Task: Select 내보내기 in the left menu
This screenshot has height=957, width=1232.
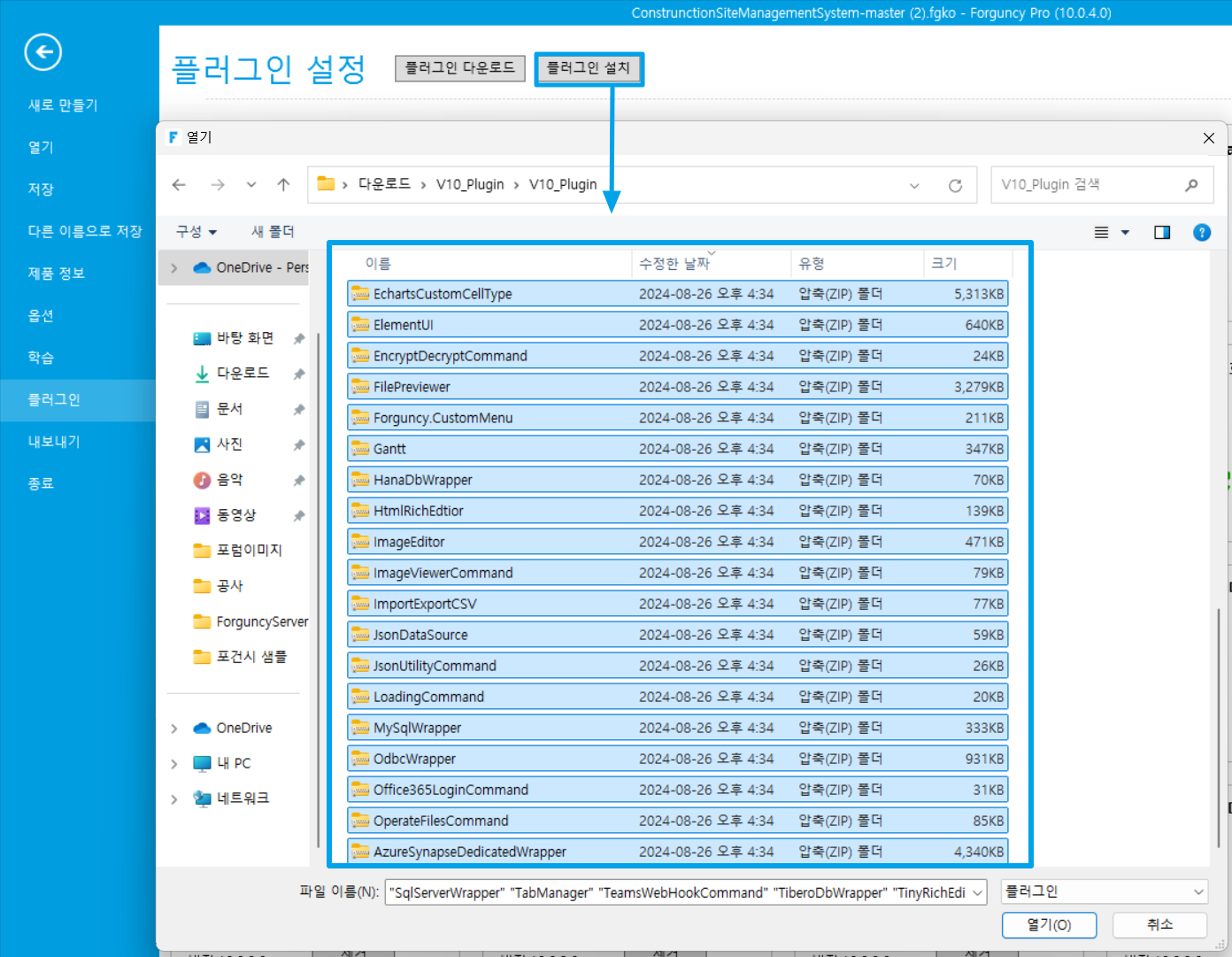Action: tap(54, 442)
